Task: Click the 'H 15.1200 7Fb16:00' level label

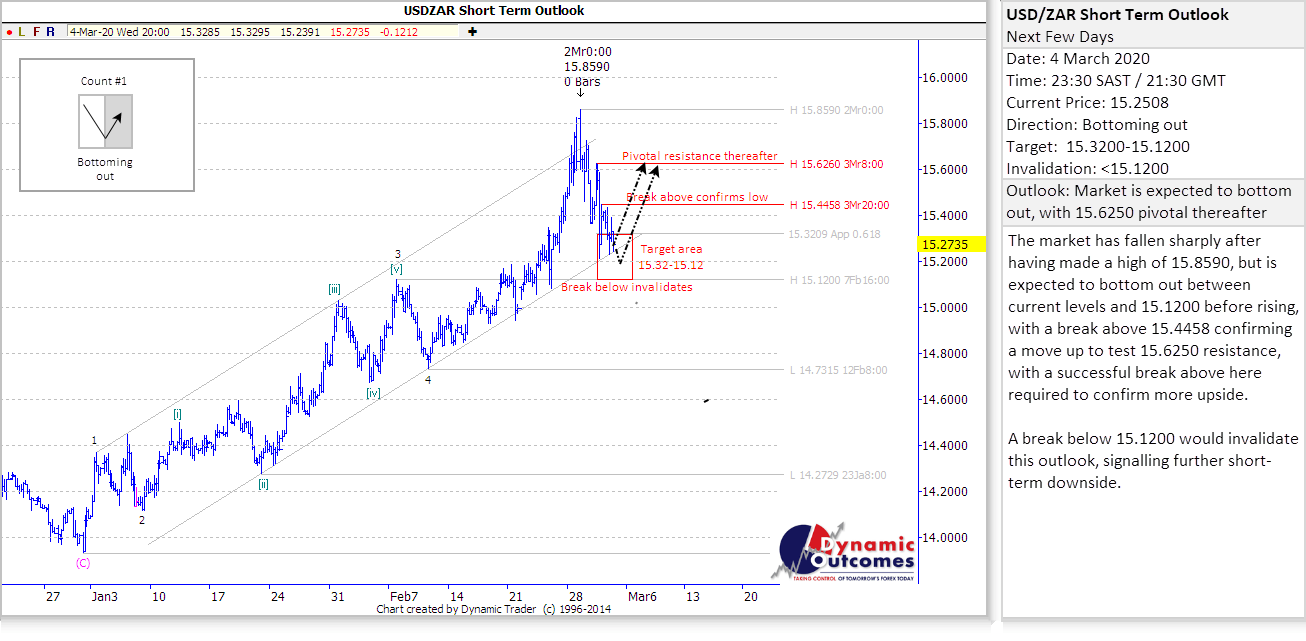Action: [x=839, y=280]
